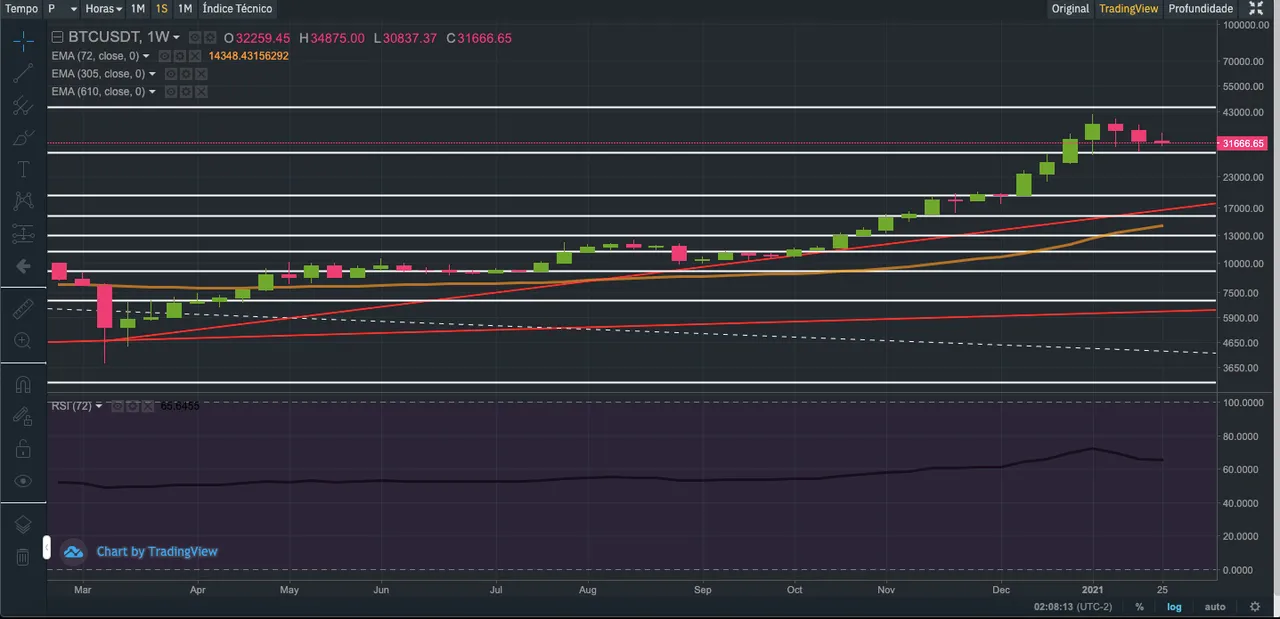
Task: Toggle magnet mode for drawings
Action: [23, 385]
